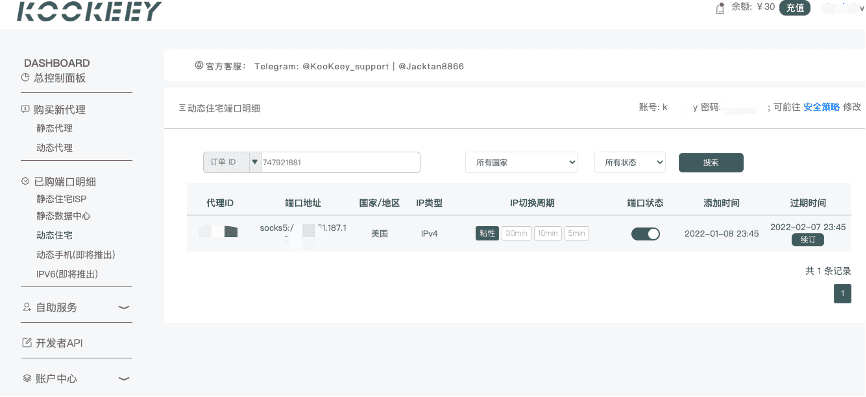The width and height of the screenshot is (866, 397).
Task: Click the IP类型 column header
Action: pos(429,203)
